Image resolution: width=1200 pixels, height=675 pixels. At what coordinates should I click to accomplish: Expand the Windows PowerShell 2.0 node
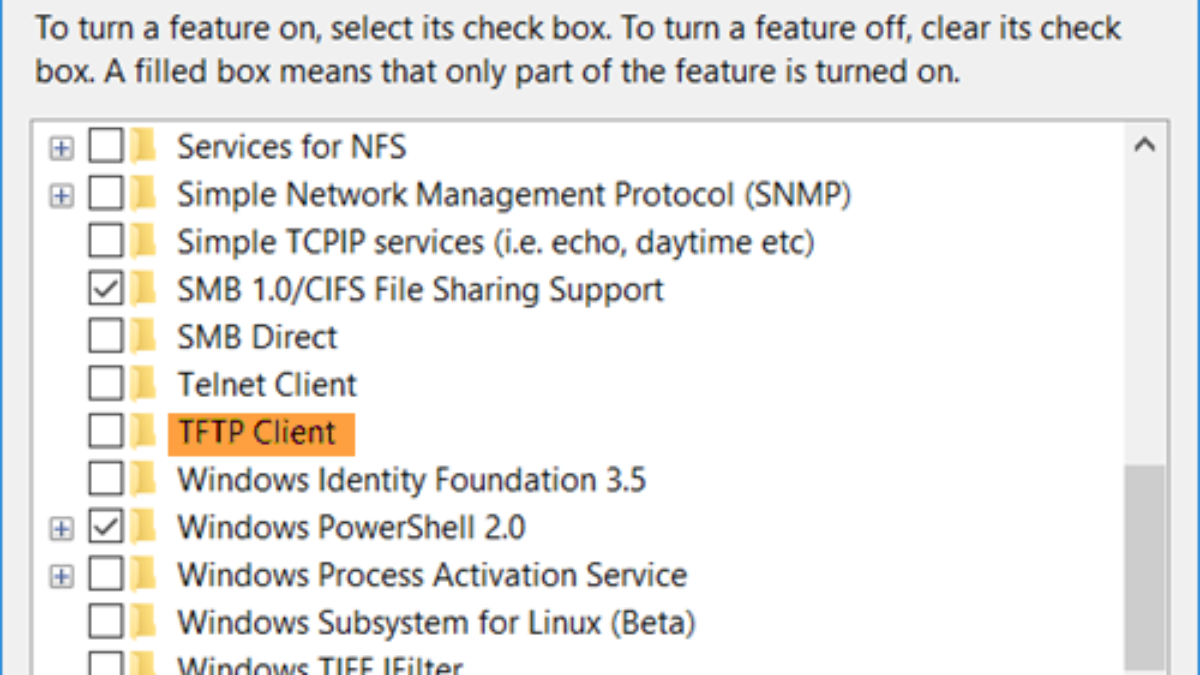click(62, 528)
